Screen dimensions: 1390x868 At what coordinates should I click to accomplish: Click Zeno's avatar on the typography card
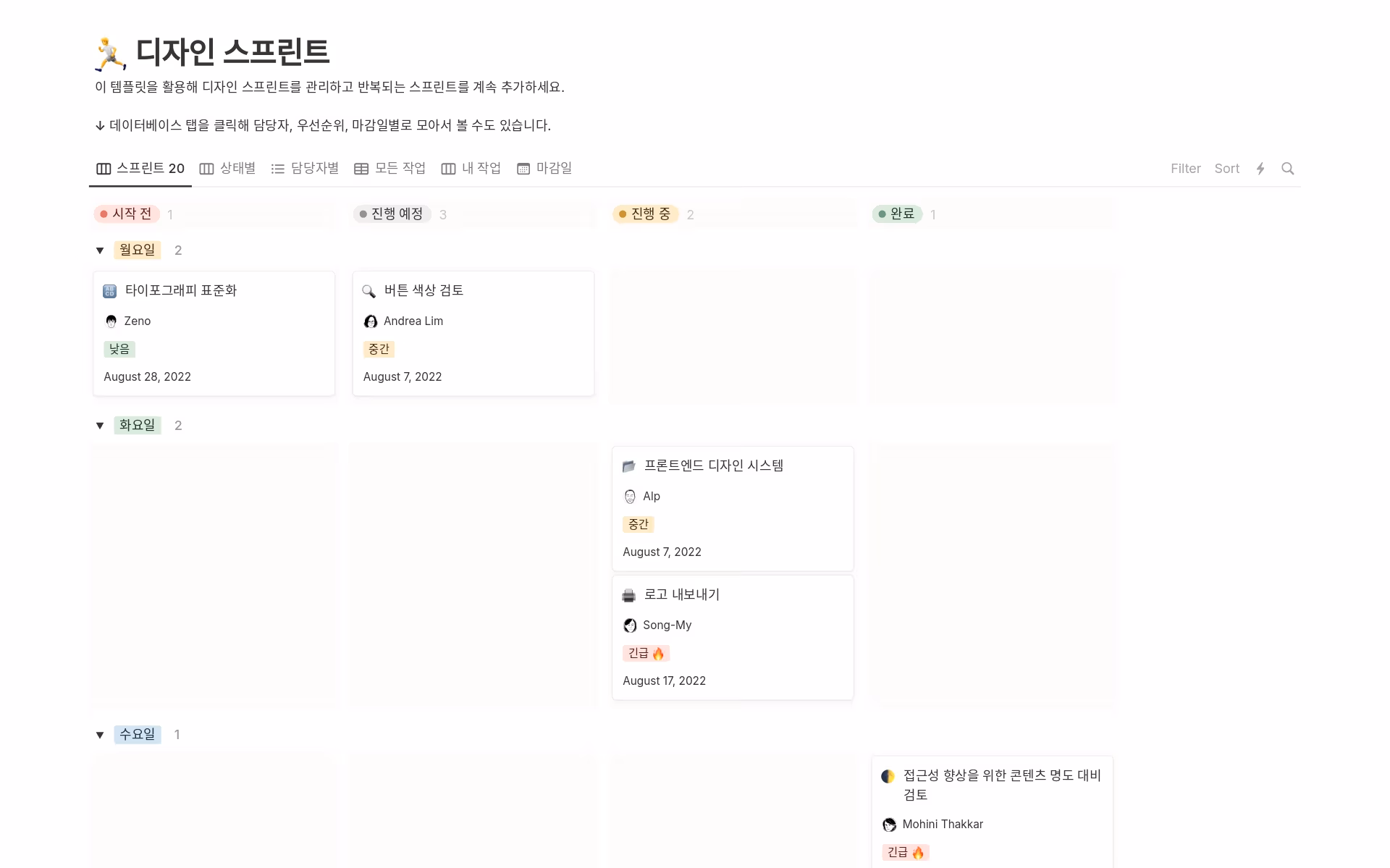coord(111,321)
